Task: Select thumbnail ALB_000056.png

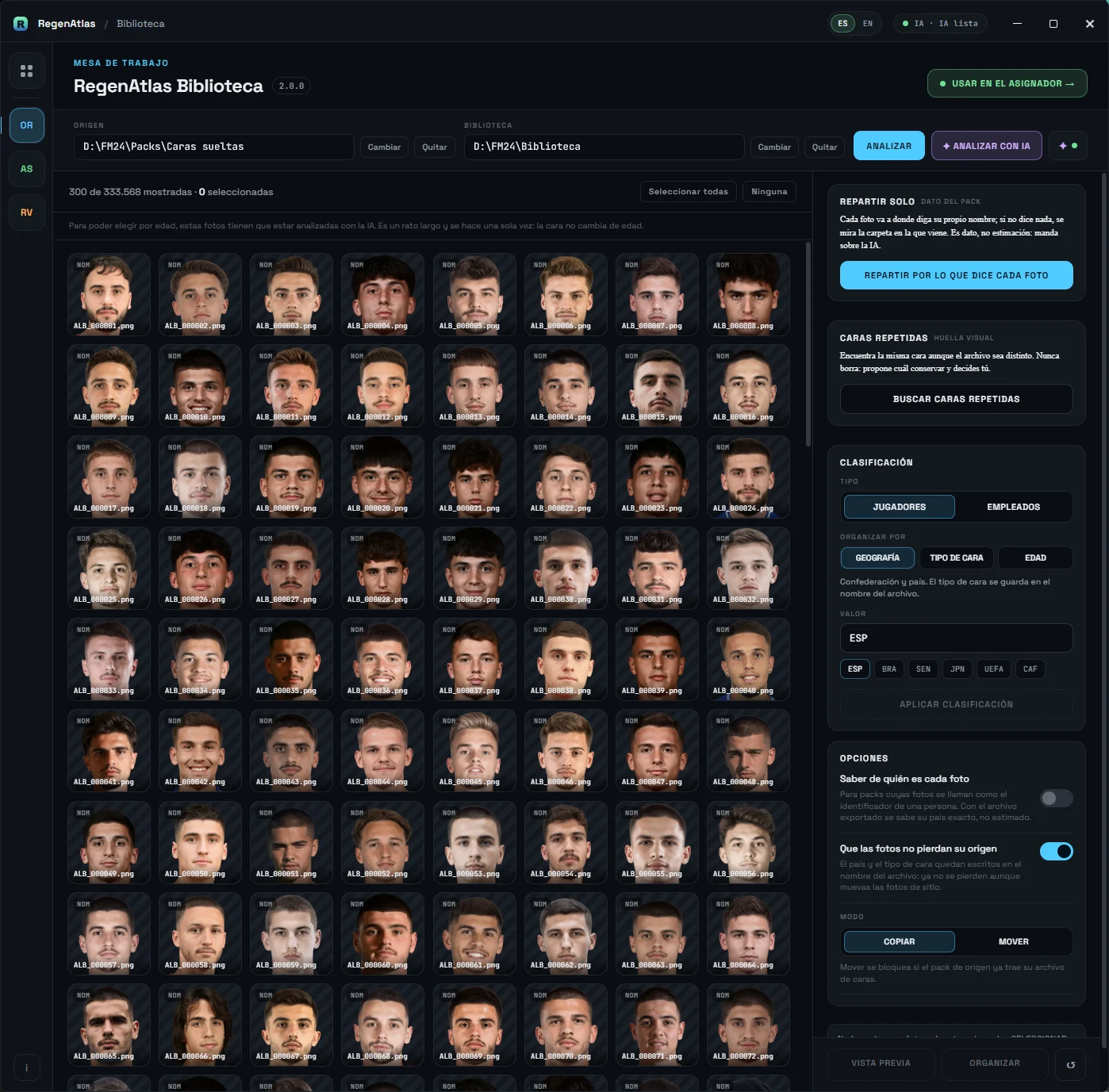Action: [748, 842]
